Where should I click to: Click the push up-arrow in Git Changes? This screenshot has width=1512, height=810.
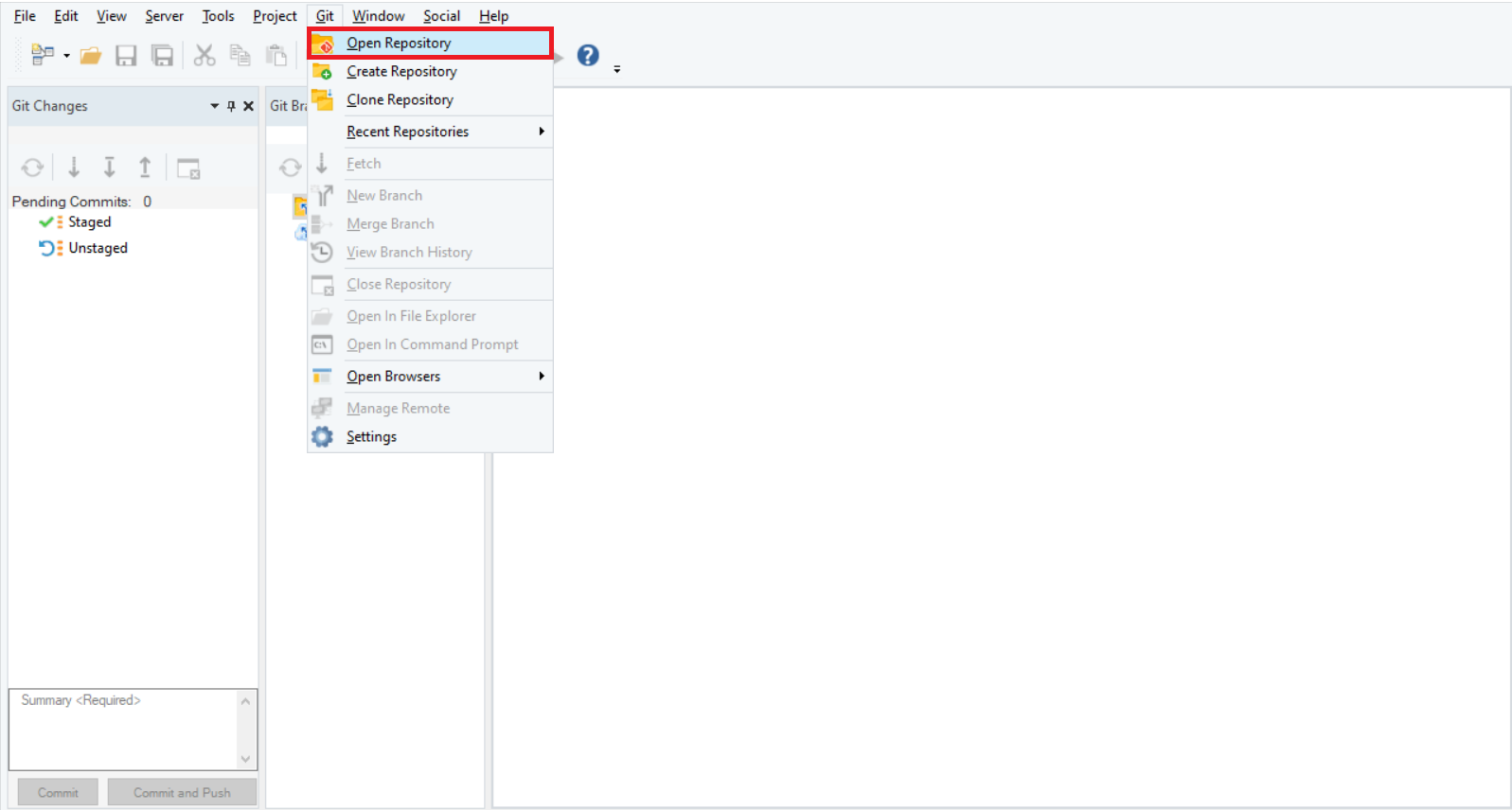(145, 167)
